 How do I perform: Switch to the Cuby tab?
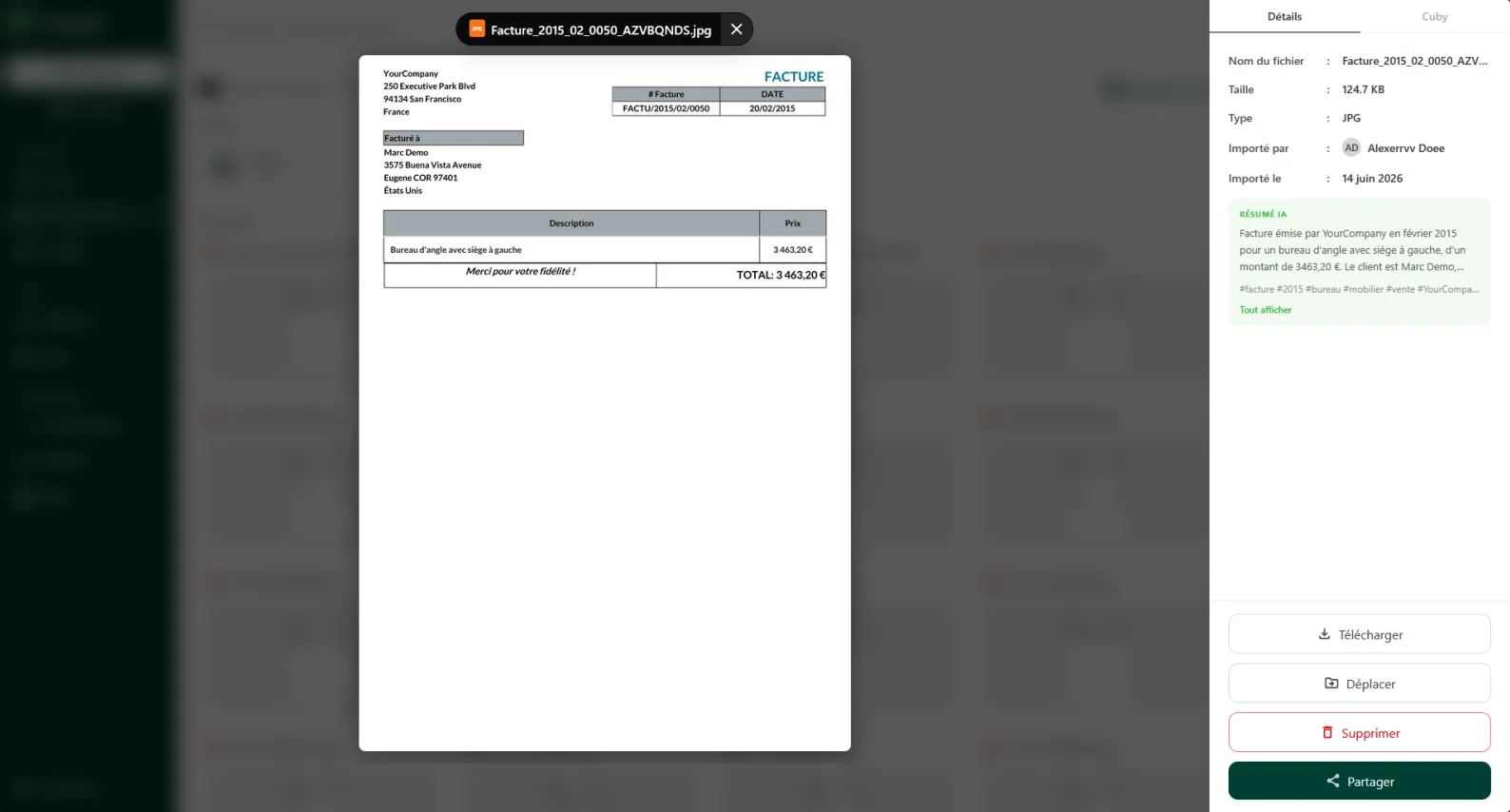click(1434, 16)
